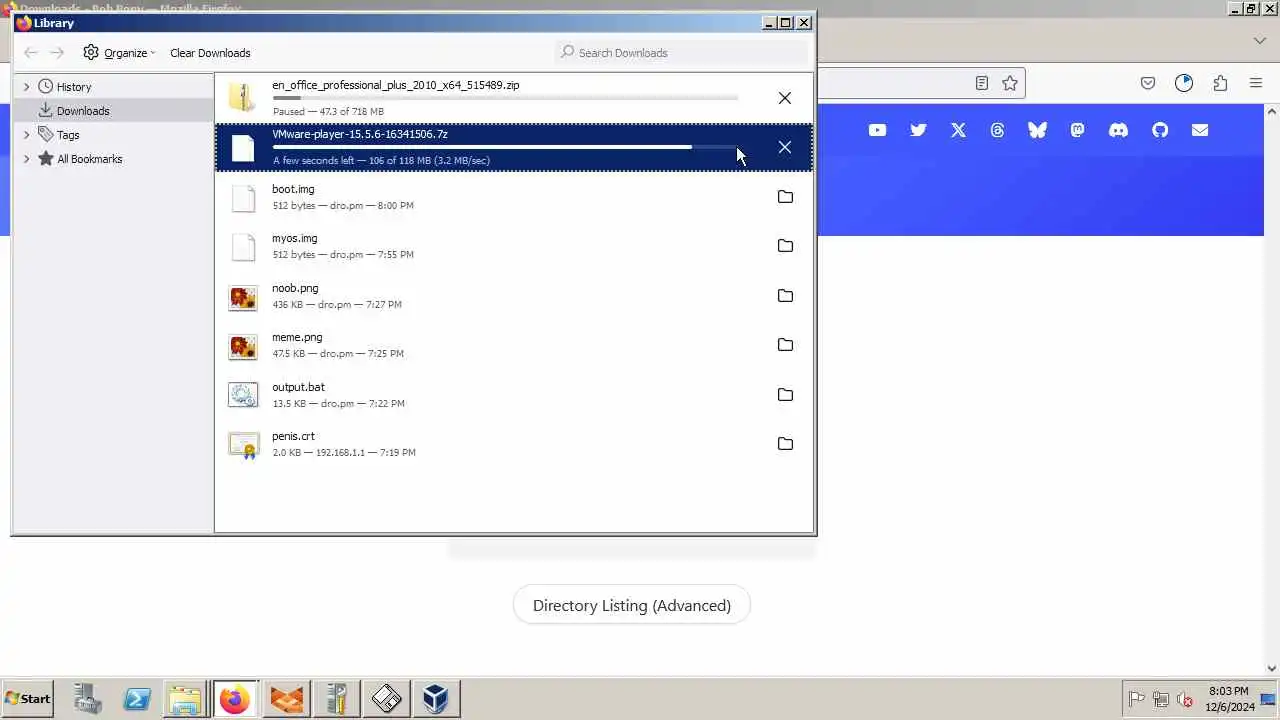
Task: Open the floppy disk taskbar app
Action: pos(386,699)
